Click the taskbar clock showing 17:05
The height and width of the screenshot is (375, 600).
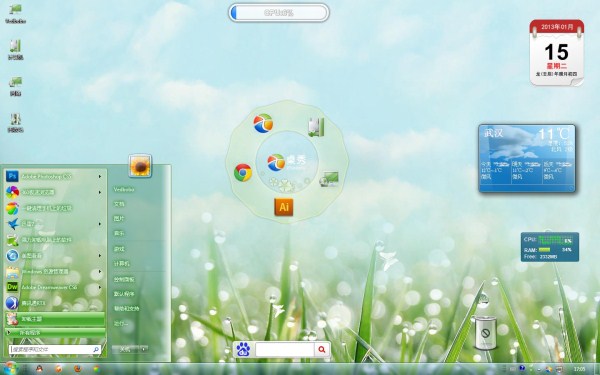pos(579,369)
